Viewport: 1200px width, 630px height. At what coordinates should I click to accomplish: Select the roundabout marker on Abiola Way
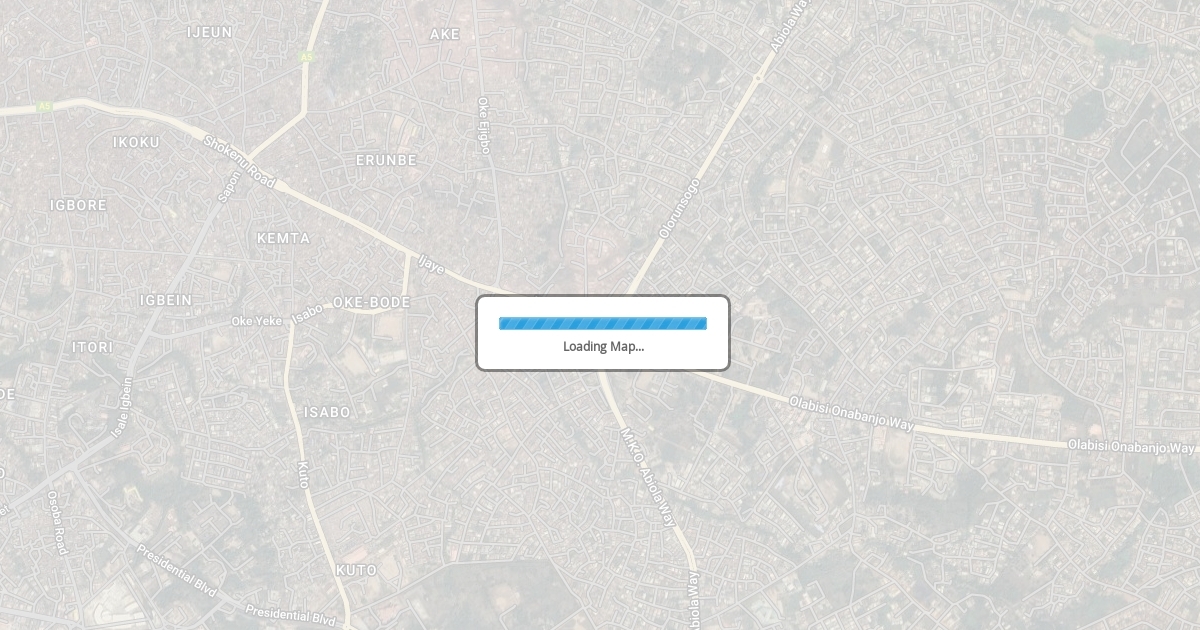[x=759, y=78]
